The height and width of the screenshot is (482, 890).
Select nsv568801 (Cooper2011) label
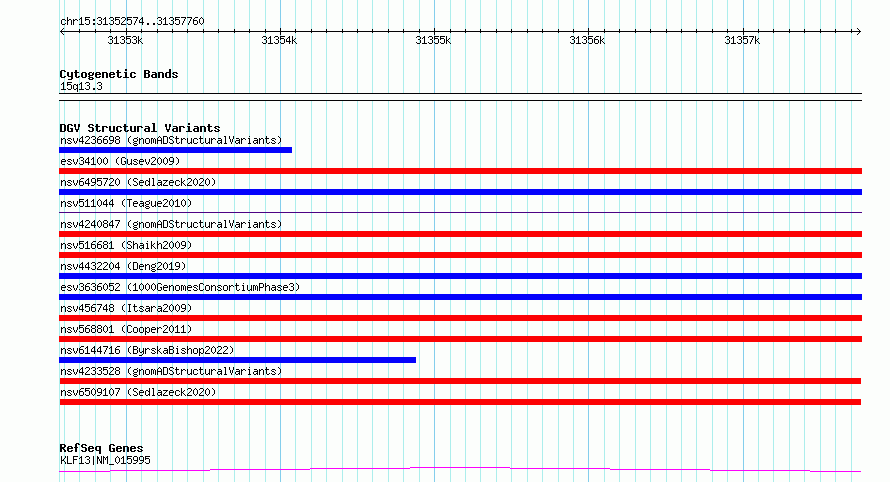click(x=126, y=329)
